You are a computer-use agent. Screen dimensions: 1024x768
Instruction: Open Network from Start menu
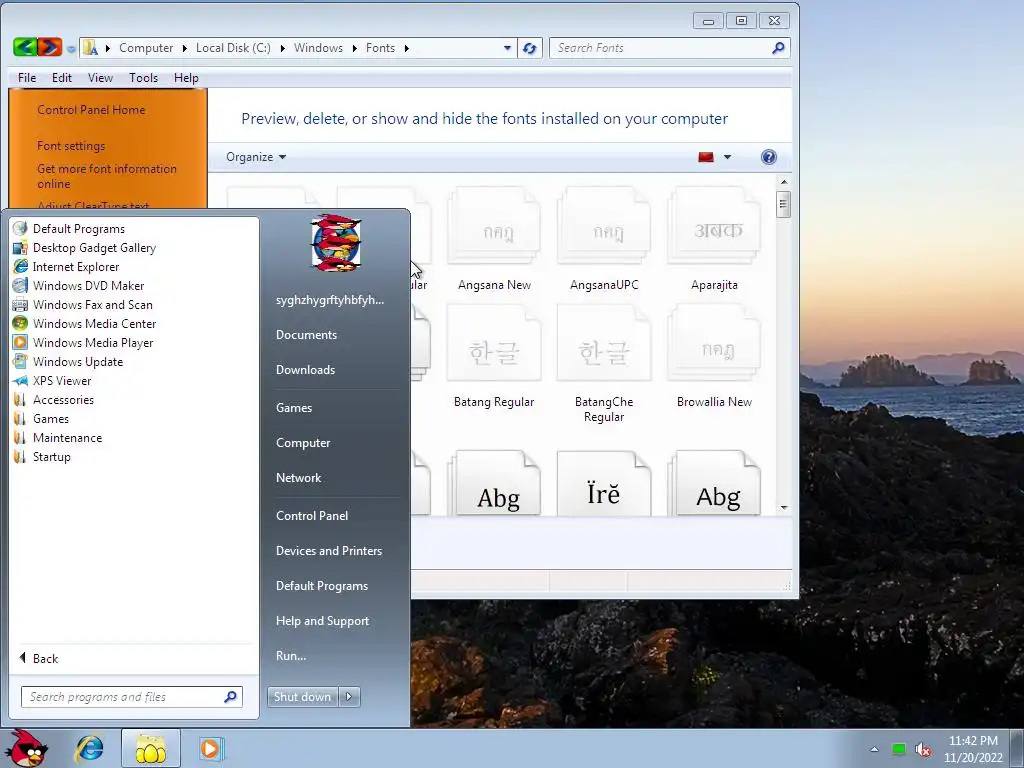[298, 477]
